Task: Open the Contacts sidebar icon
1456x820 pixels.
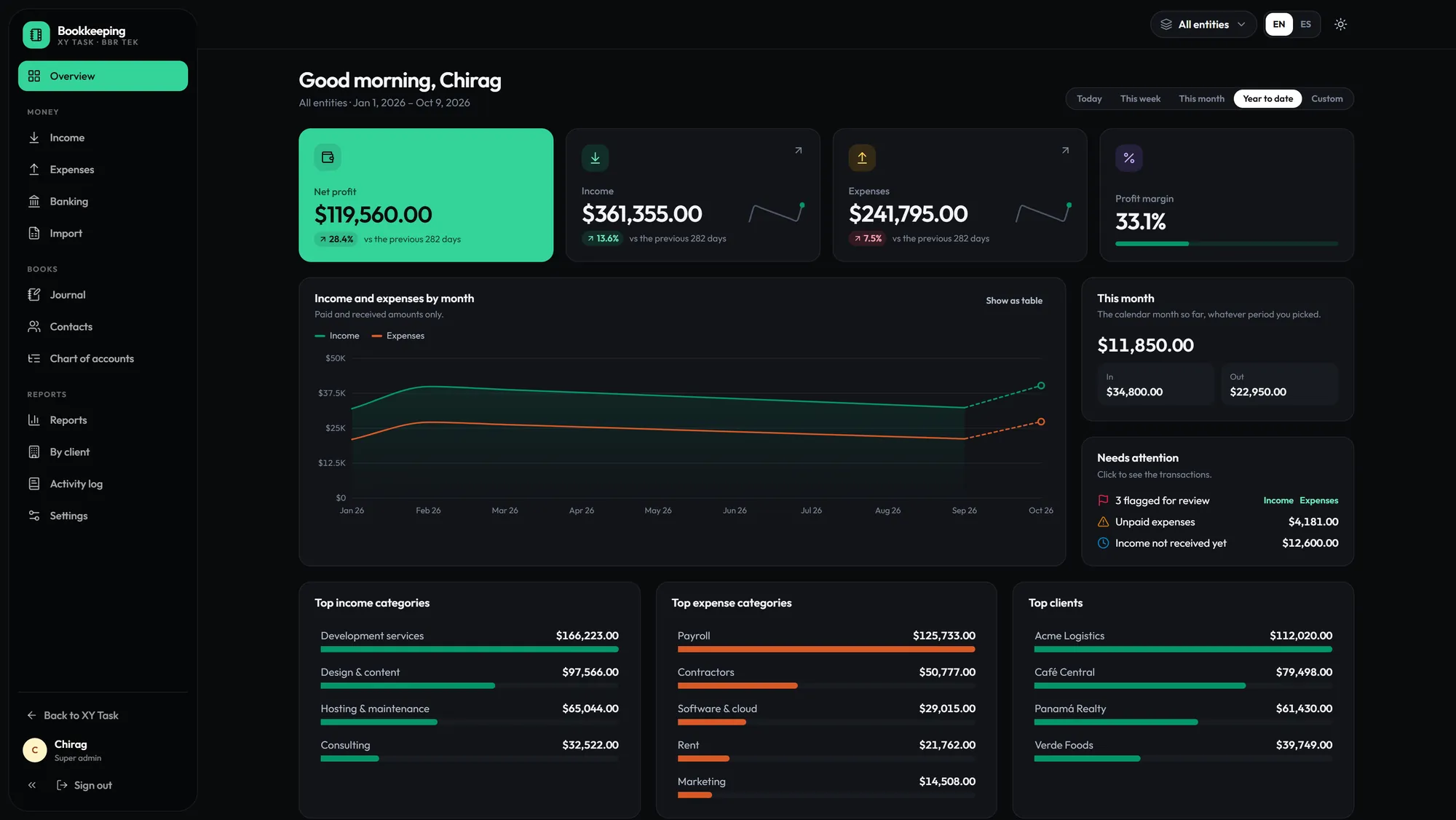Action: pos(34,327)
